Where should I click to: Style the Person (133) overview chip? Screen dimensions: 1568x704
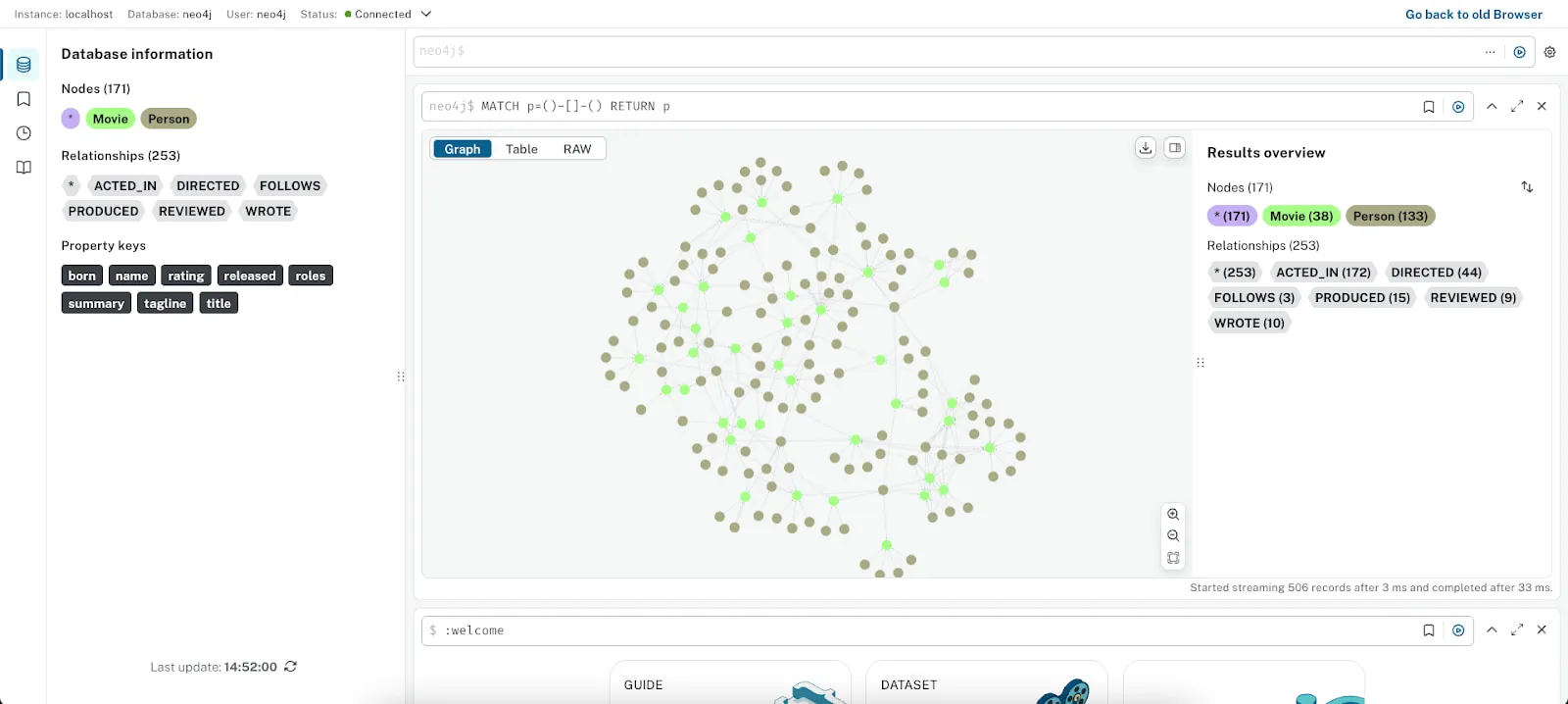point(1391,216)
